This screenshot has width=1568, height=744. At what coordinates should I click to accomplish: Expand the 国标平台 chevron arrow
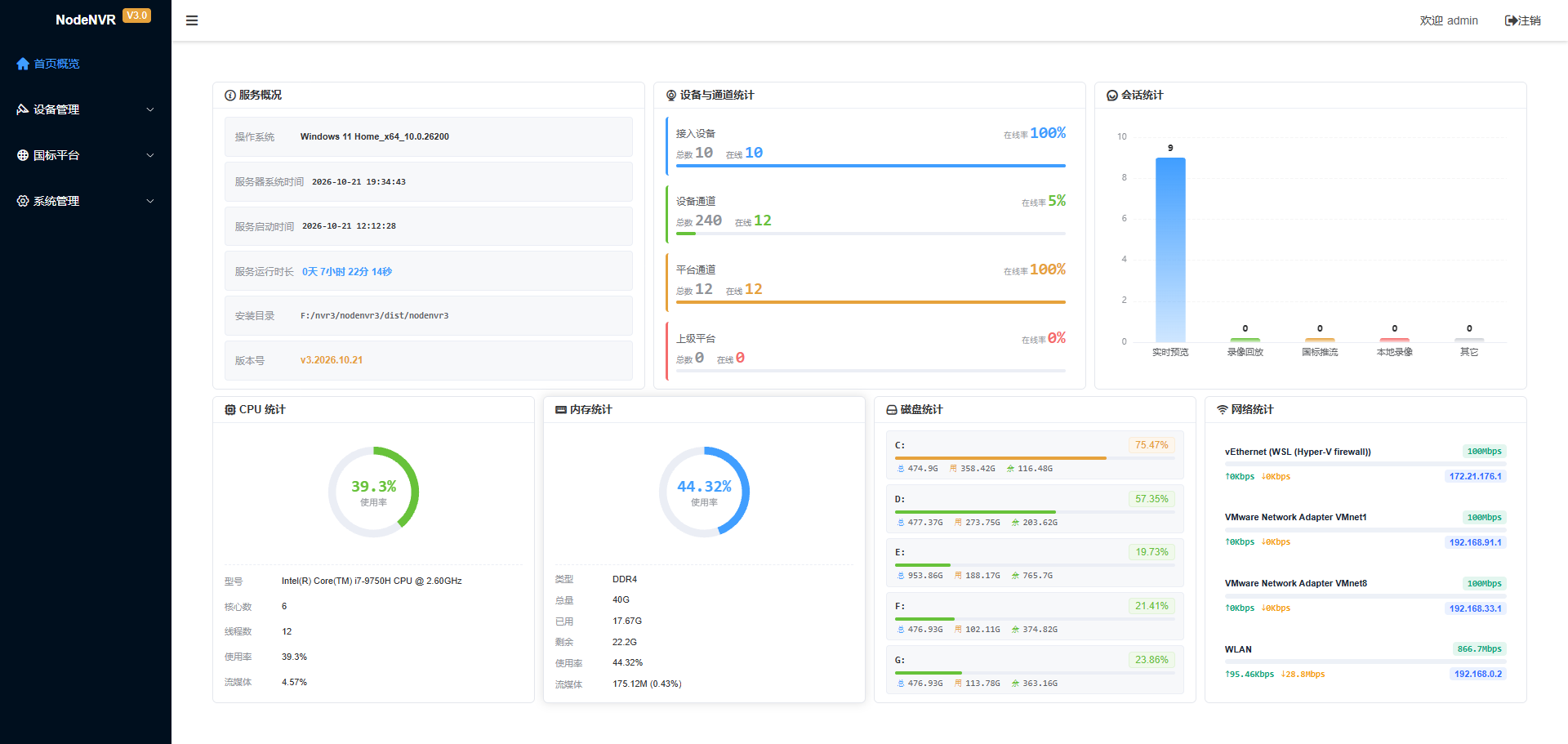(x=150, y=155)
